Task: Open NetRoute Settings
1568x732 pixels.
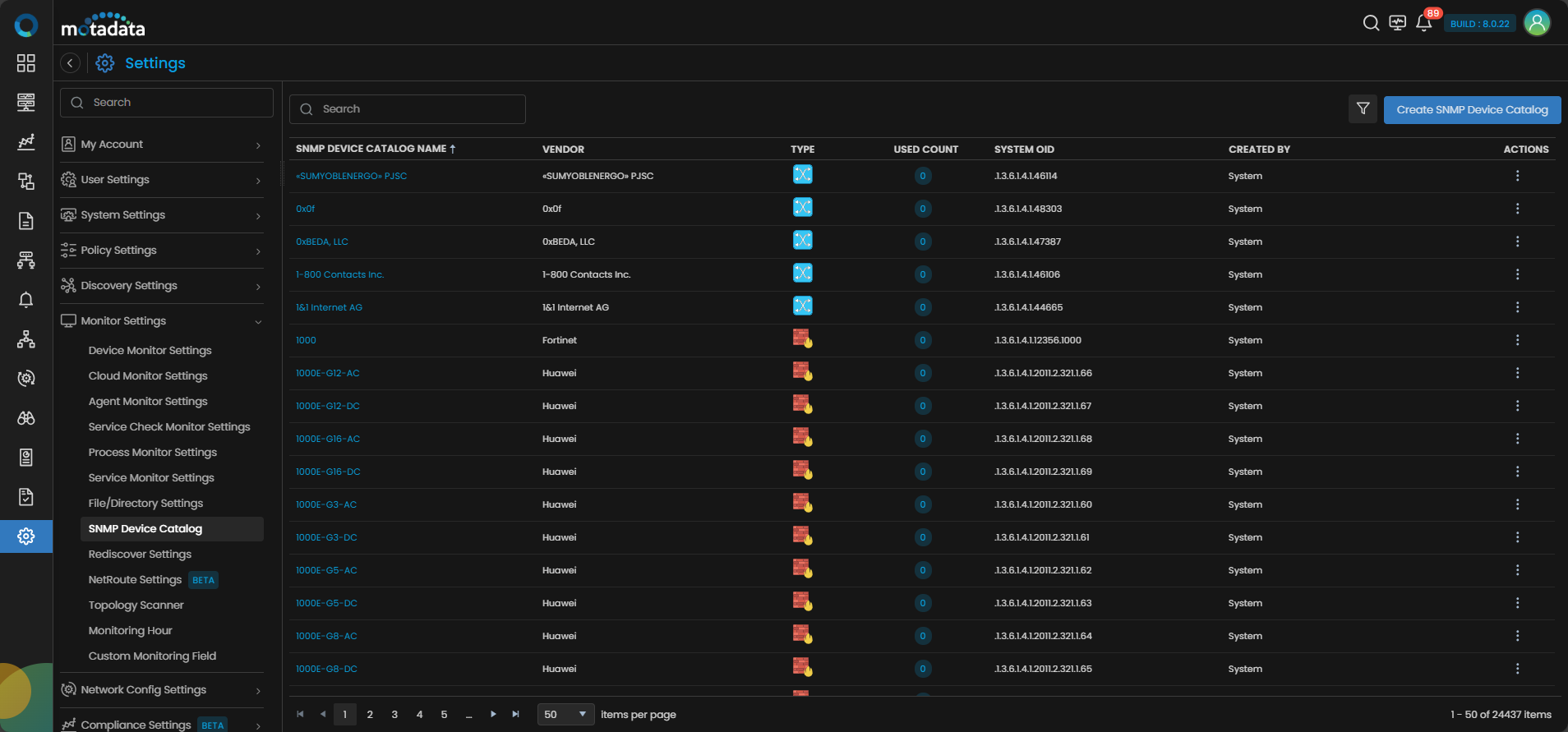Action: (135, 580)
